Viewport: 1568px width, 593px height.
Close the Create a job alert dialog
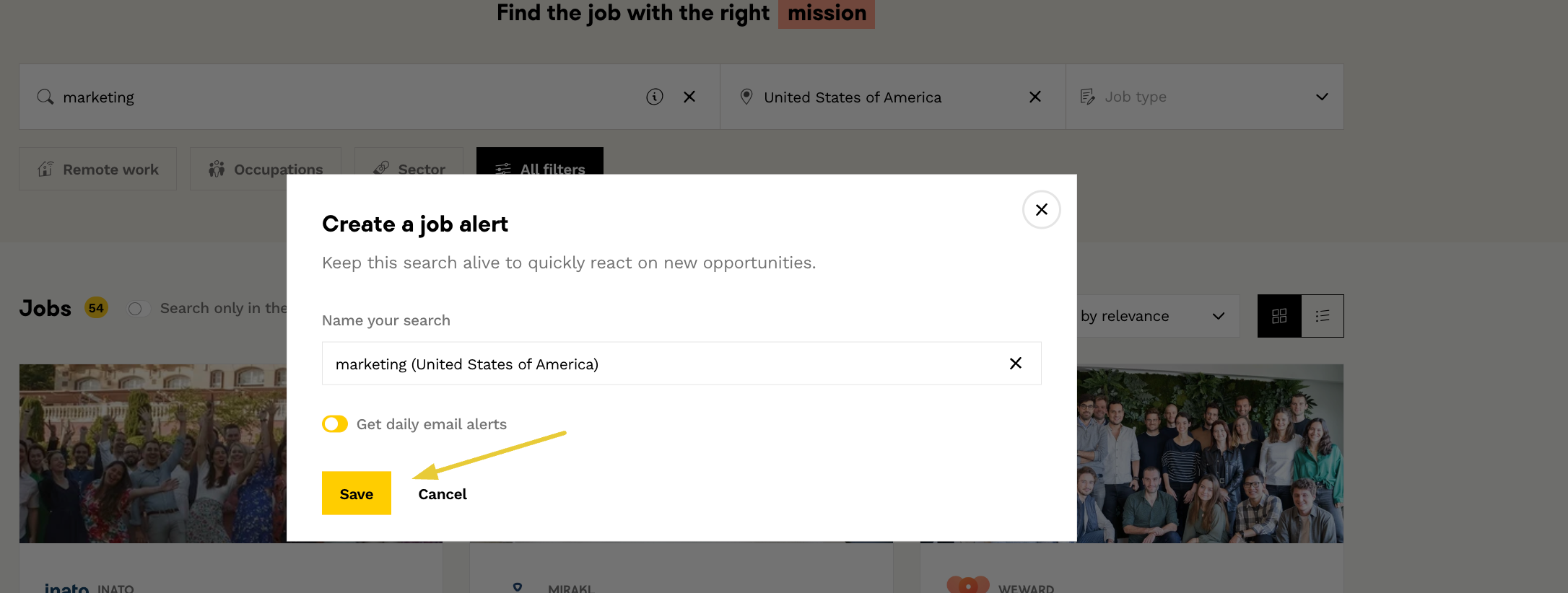(x=1041, y=210)
